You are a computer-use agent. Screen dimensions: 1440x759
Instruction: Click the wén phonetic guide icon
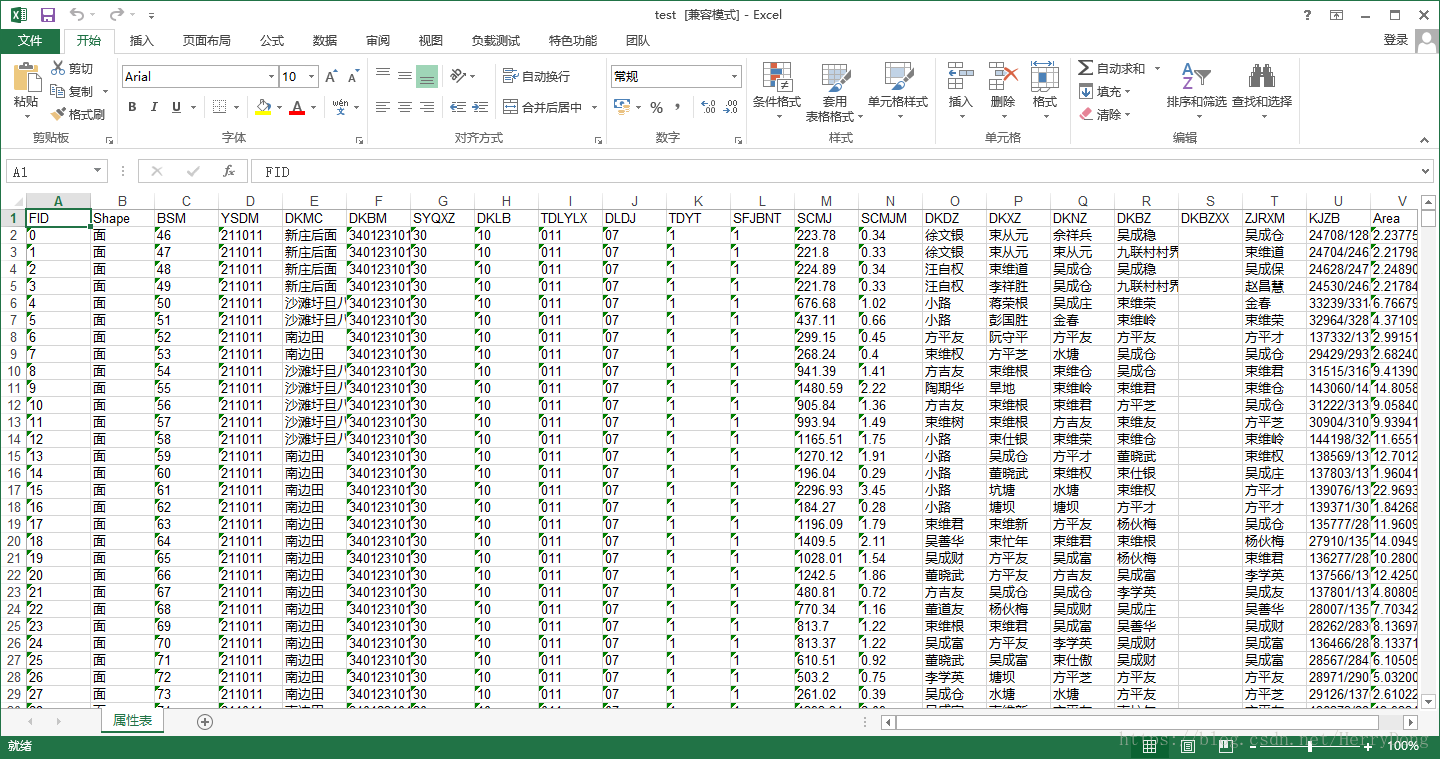coord(340,107)
